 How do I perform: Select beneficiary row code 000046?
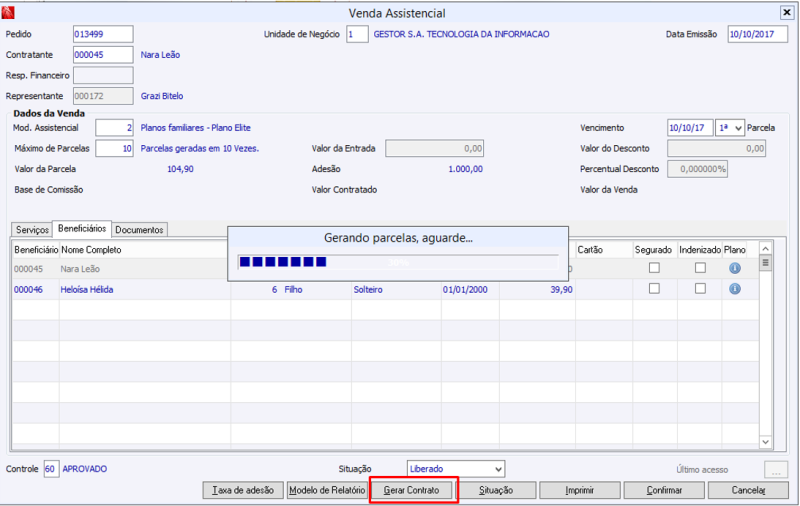coord(29,290)
